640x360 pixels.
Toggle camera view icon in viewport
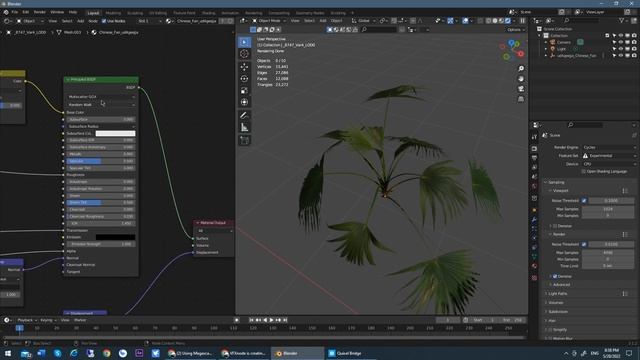coord(521,89)
